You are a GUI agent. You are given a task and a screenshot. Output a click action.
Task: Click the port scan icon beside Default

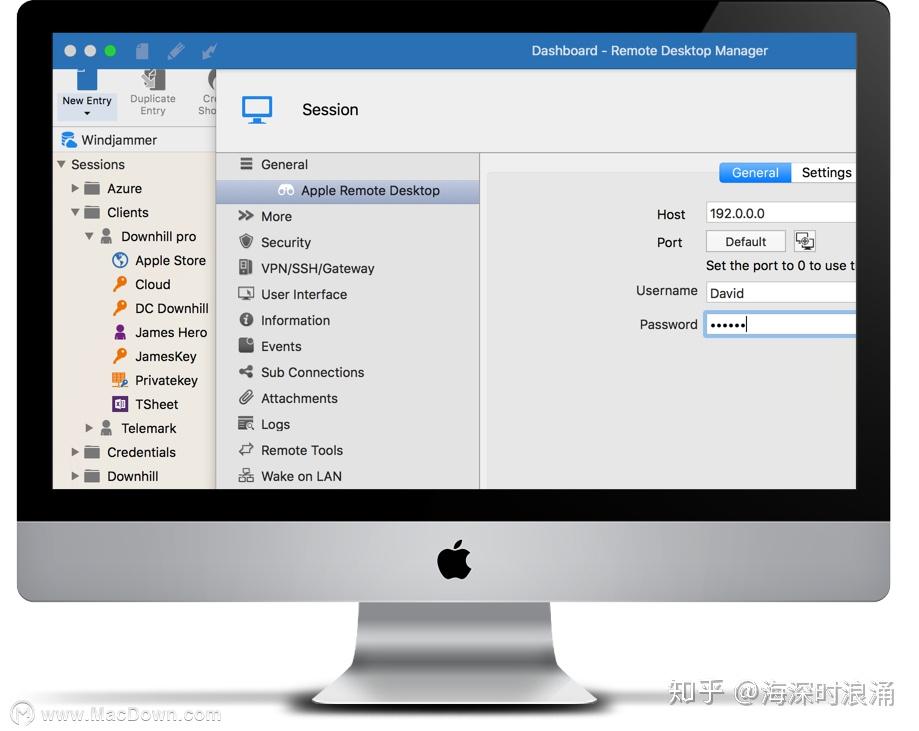[x=804, y=240]
